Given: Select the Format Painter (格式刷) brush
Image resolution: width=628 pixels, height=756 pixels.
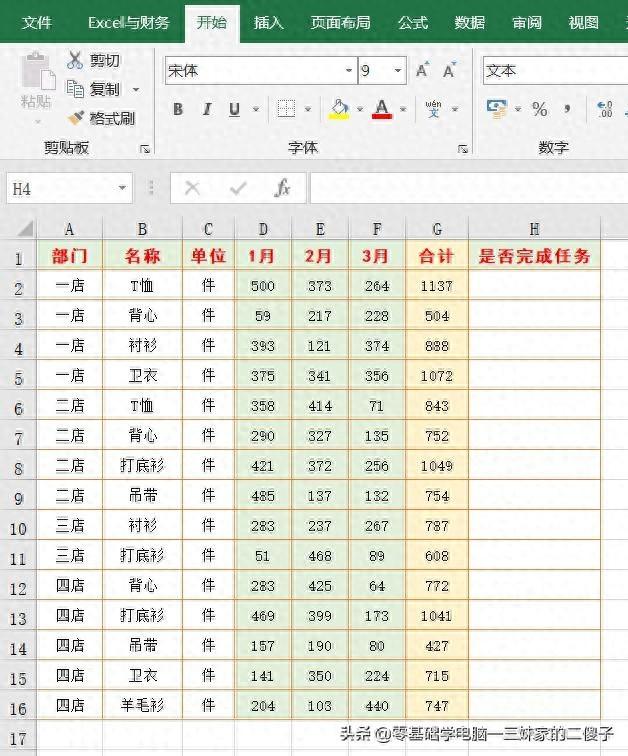Looking at the screenshot, I should pyautogui.click(x=76, y=118).
